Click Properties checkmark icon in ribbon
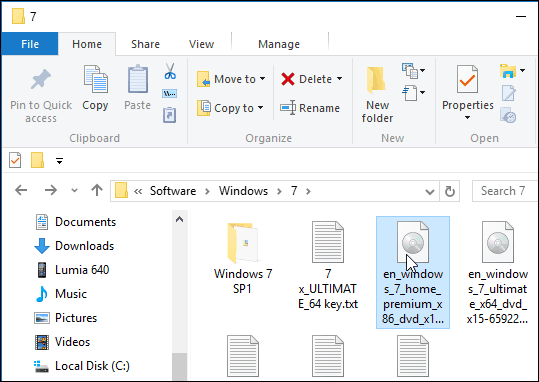The height and width of the screenshot is (382, 539). tap(467, 79)
